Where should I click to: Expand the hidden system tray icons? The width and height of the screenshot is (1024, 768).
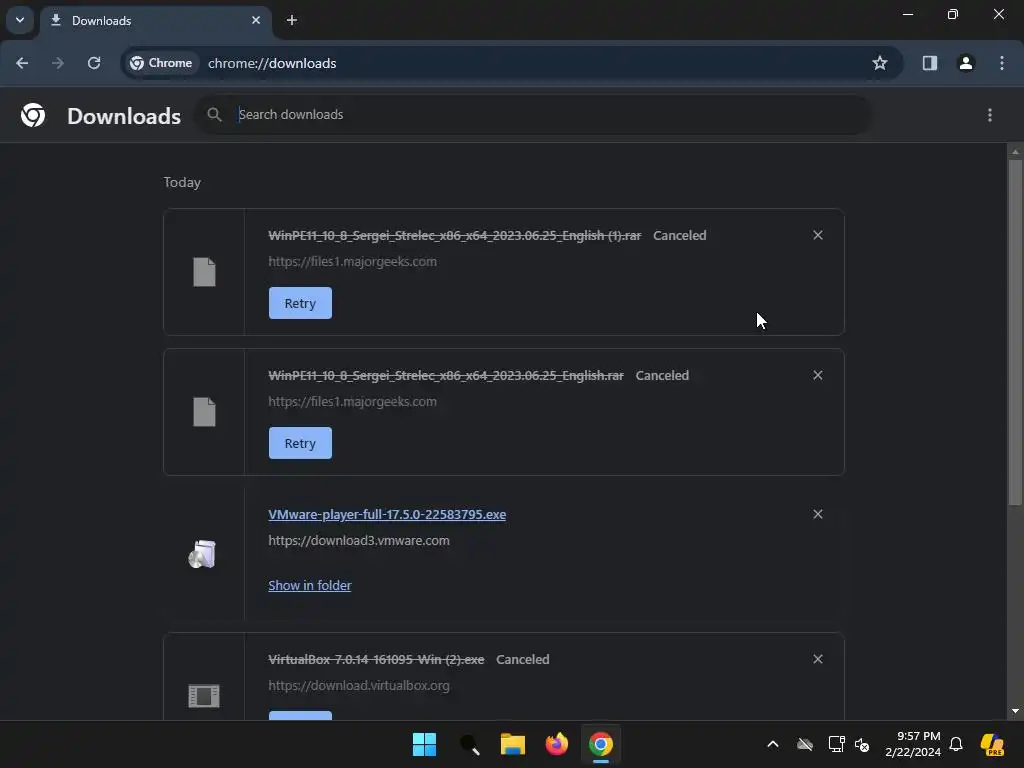click(773, 744)
